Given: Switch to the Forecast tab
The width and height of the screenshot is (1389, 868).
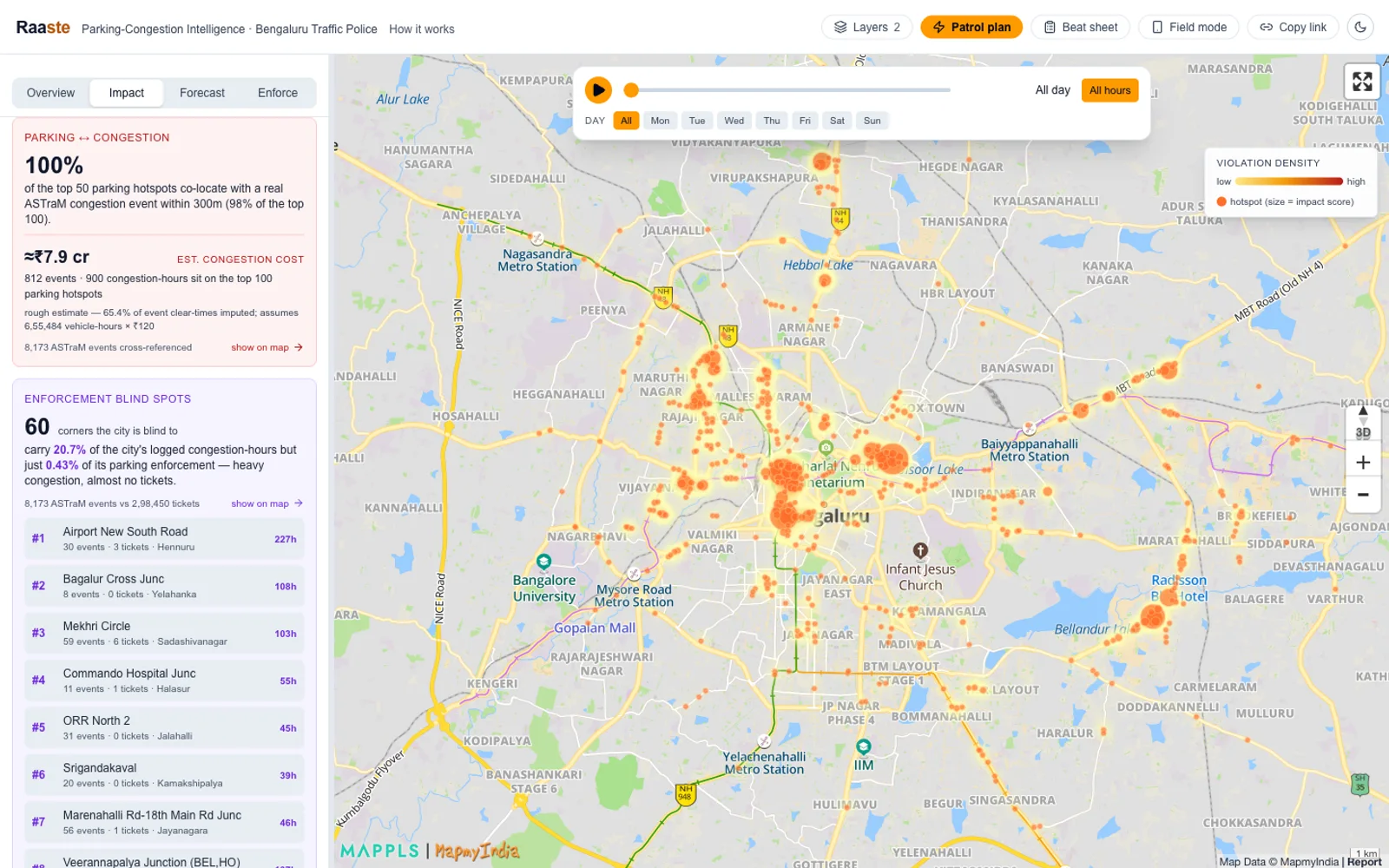Looking at the screenshot, I should tap(202, 93).
